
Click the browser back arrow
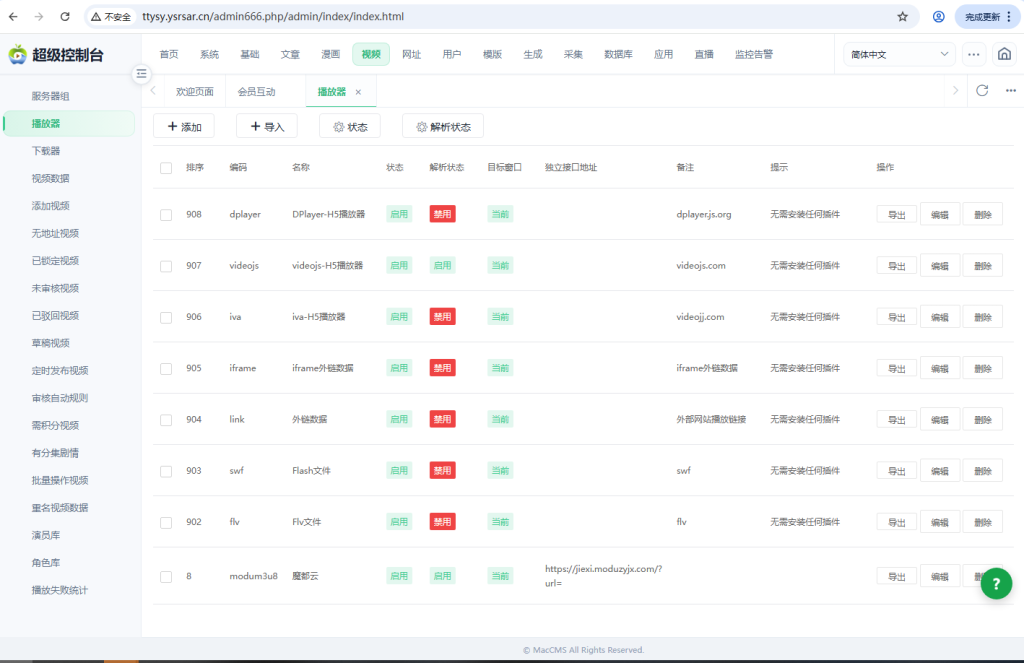click(x=14, y=16)
